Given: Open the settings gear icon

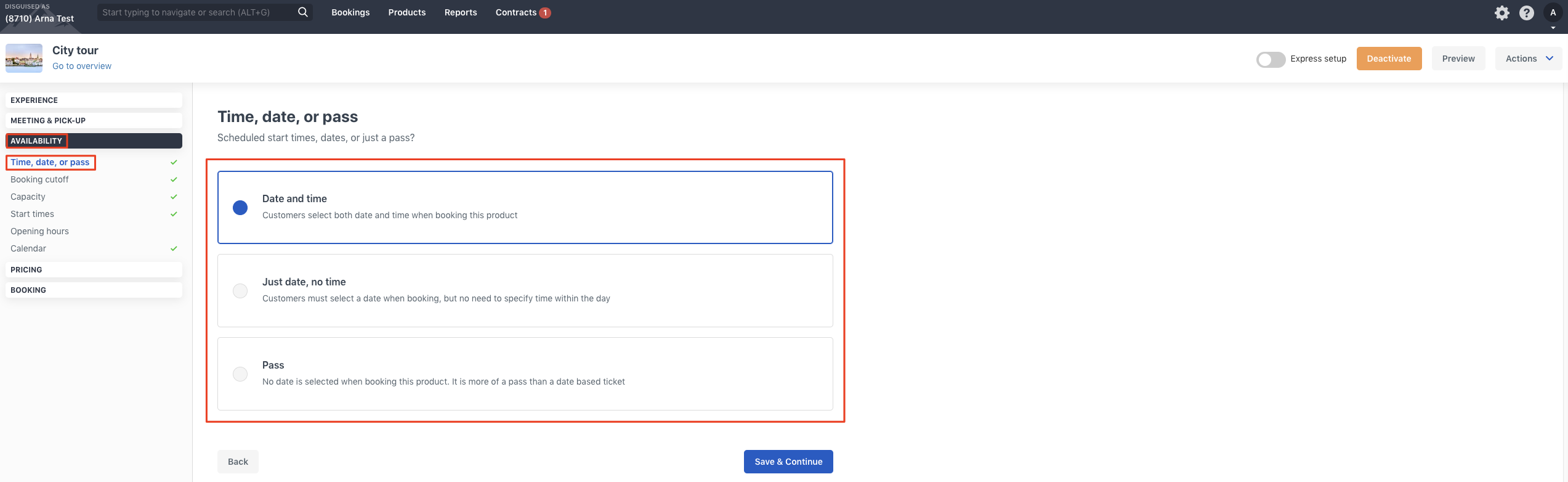Looking at the screenshot, I should point(1502,13).
